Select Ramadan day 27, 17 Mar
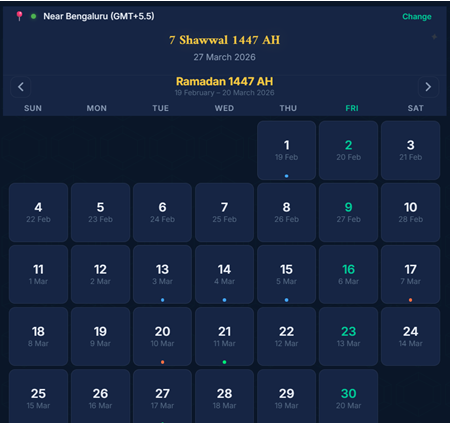This screenshot has height=423, width=450. (x=162, y=396)
